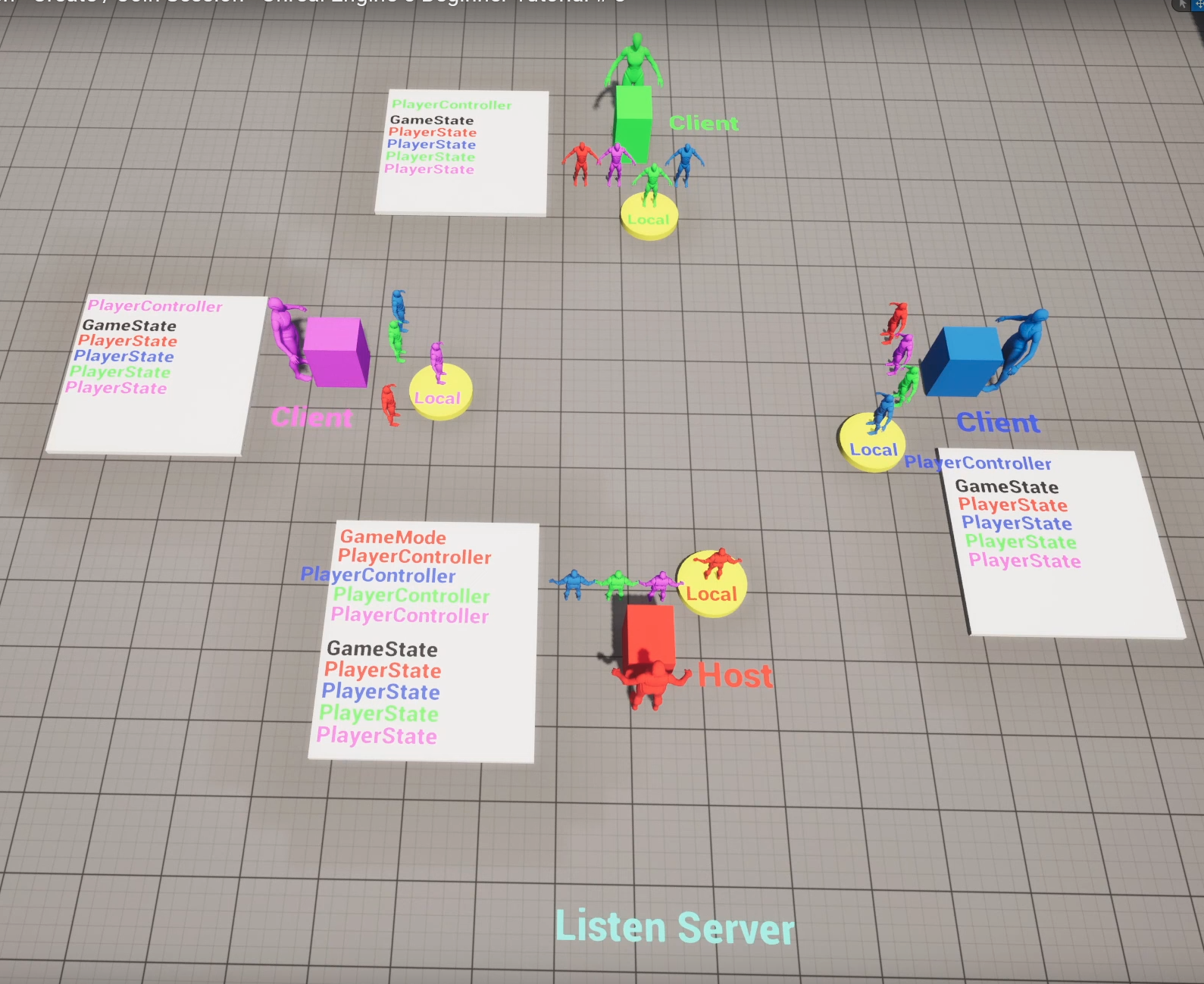Click blue 'PlayerState' on magenta client's panel

(x=124, y=356)
